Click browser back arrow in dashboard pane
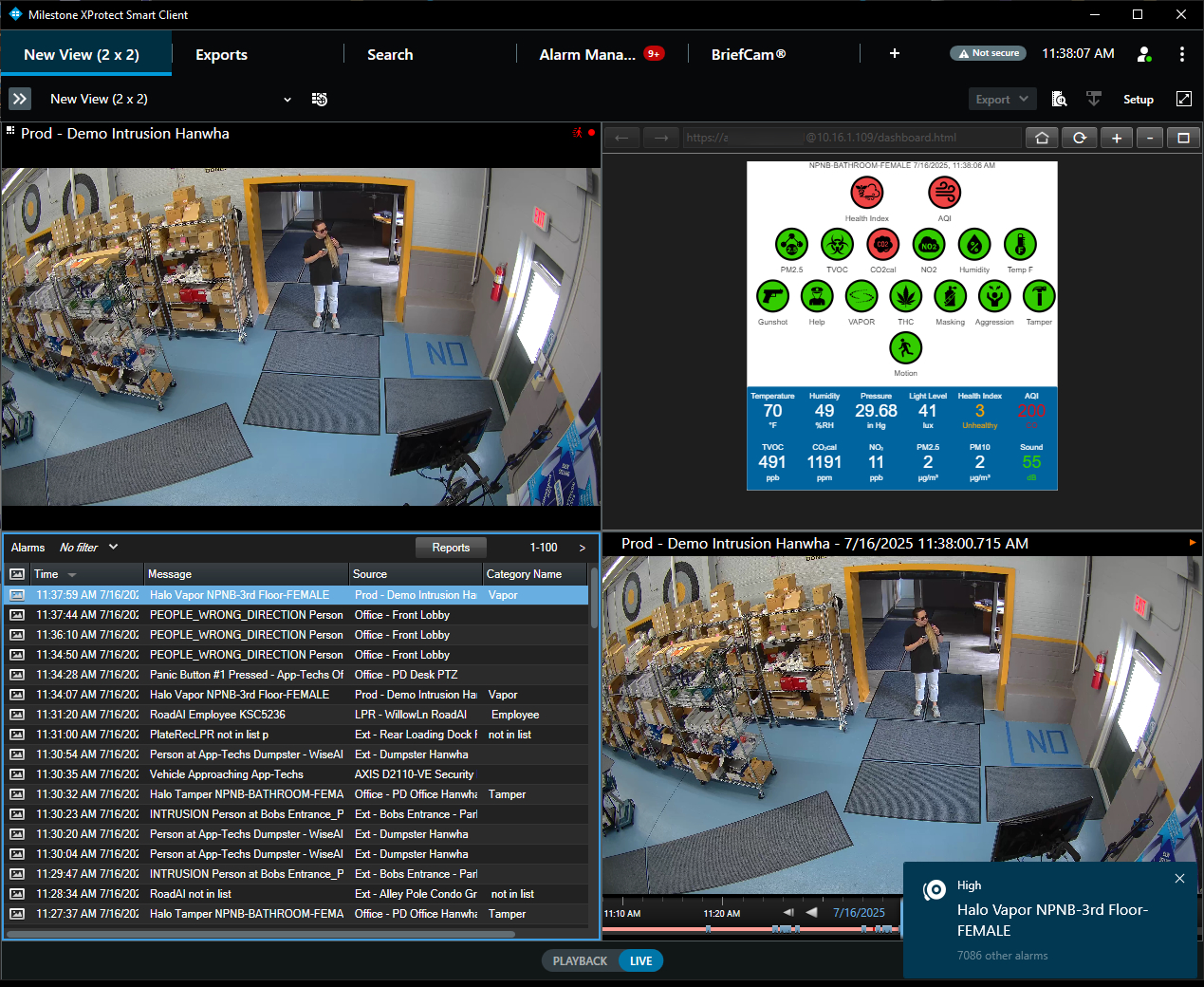The height and width of the screenshot is (987, 1204). tap(621, 138)
